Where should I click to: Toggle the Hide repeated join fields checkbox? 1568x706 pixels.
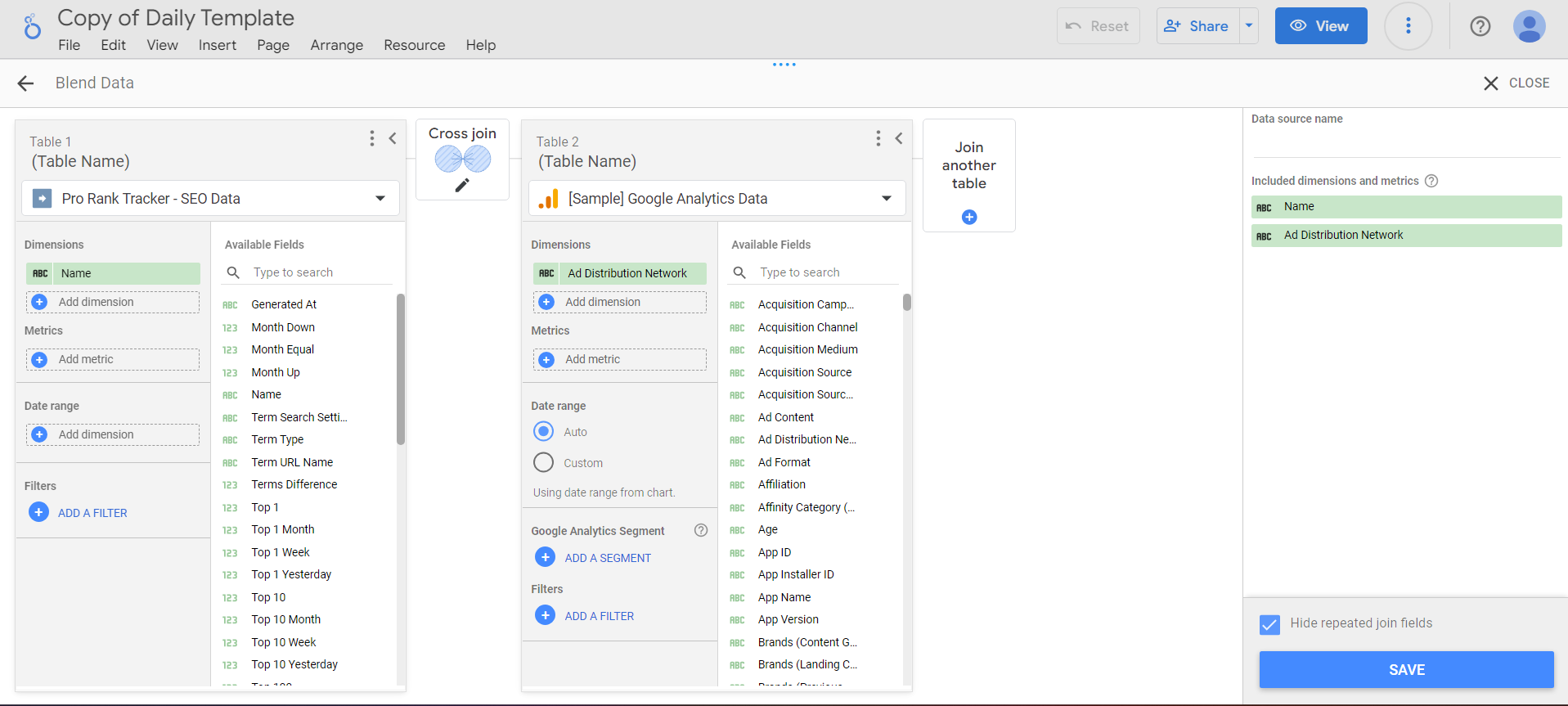(1269, 624)
